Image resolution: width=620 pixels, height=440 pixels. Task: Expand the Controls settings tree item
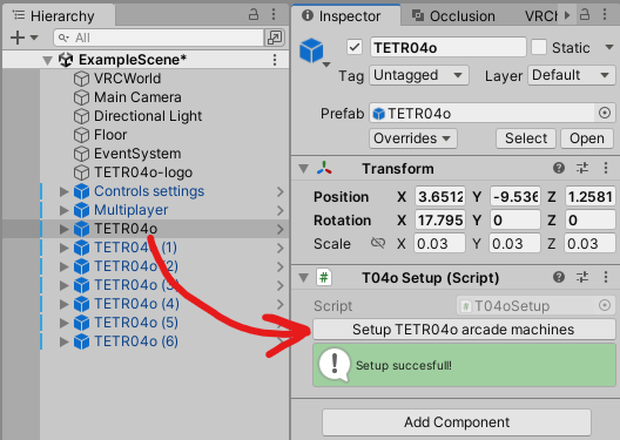point(64,191)
